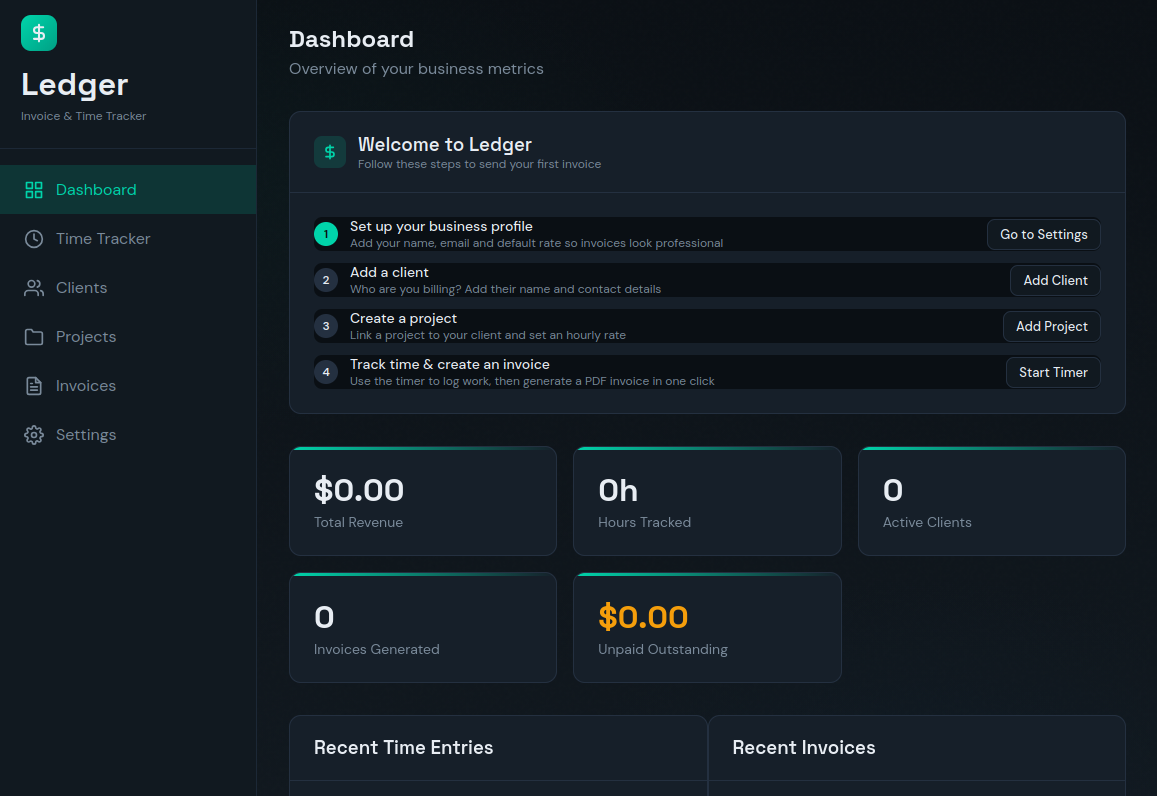Click 'Overview of your business metrics' text
Screen dimensions: 1157x796
point(416,69)
